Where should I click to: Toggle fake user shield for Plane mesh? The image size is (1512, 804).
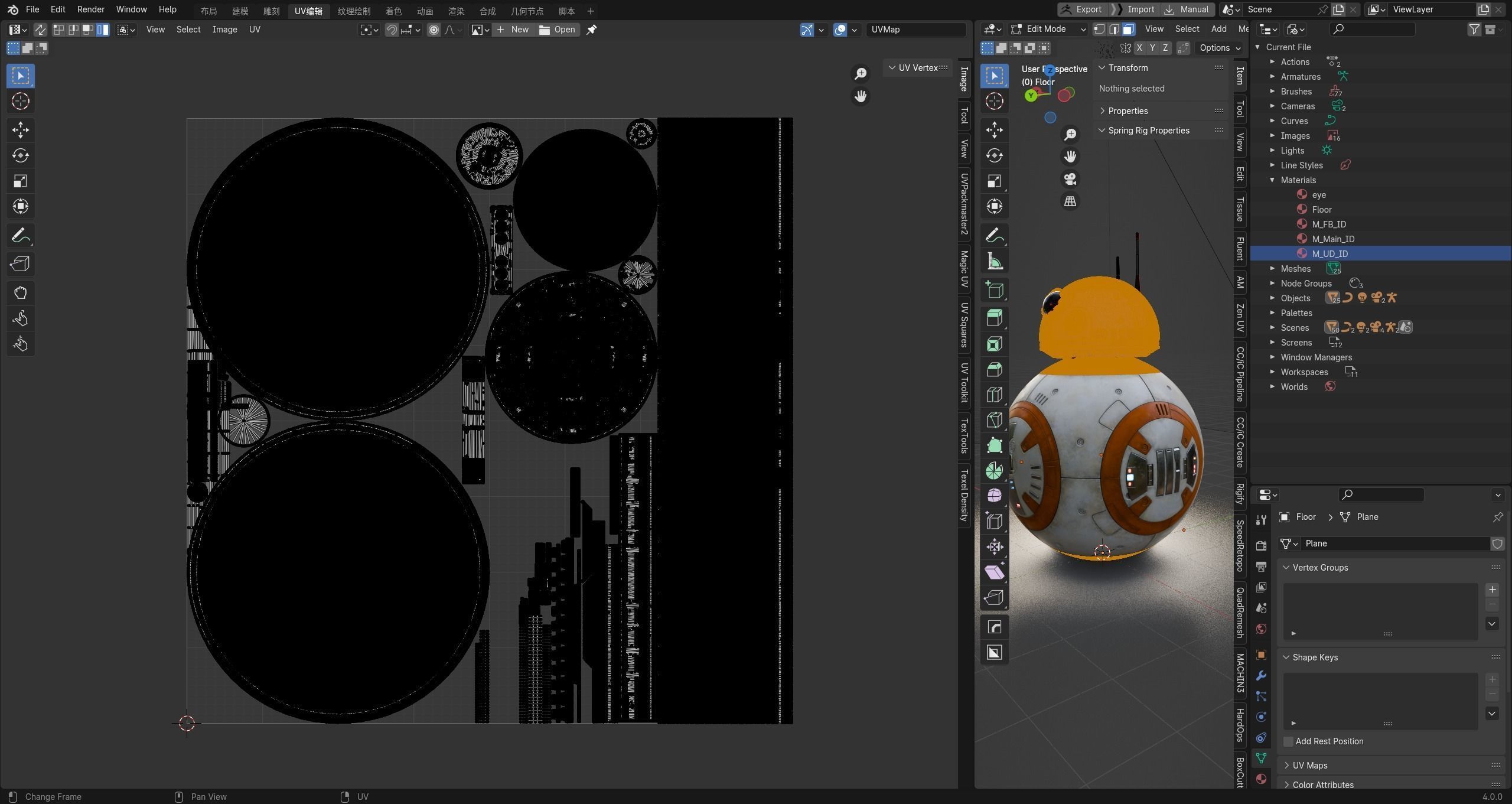tap(1497, 543)
